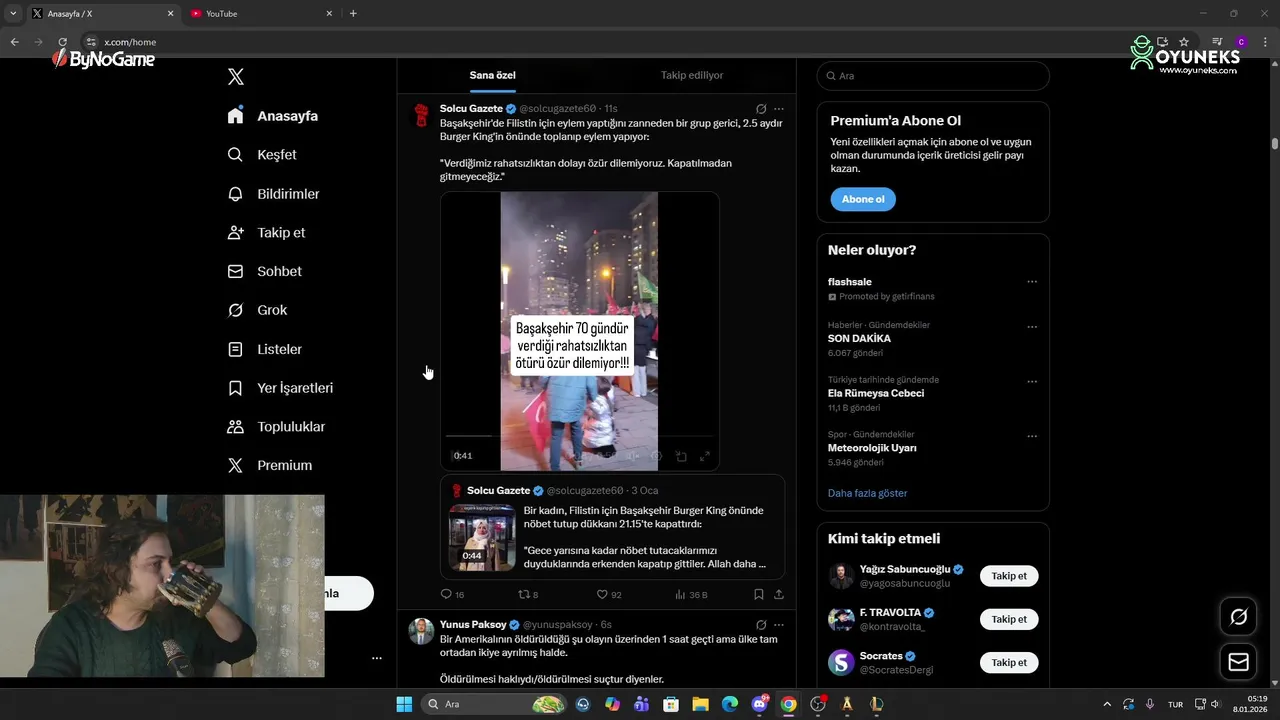The image size is (1280, 720).
Task: Reload the x.com page
Action: 62,42
